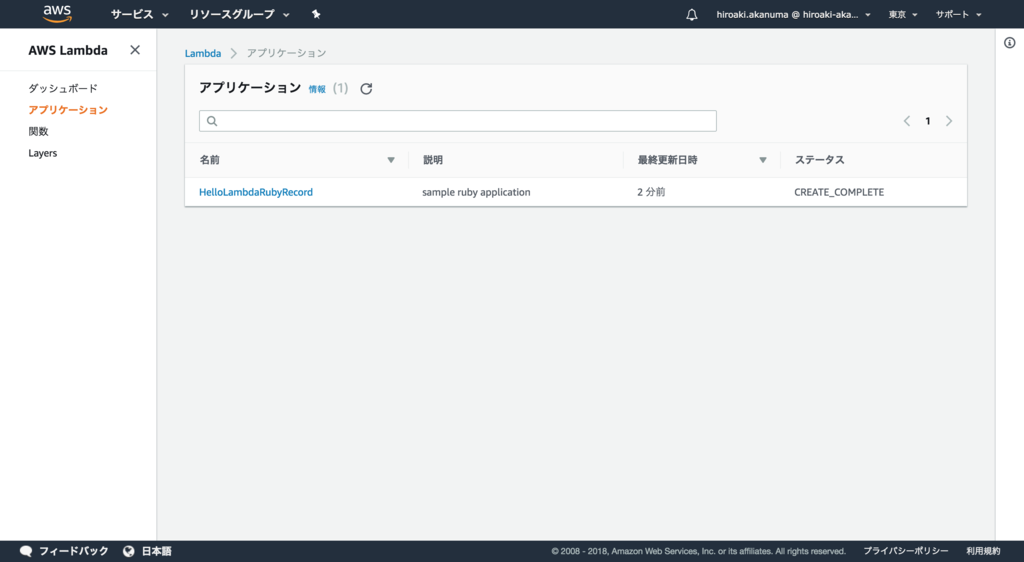Sort by the 名前 column arrow
The height and width of the screenshot is (562, 1024).
point(391,160)
